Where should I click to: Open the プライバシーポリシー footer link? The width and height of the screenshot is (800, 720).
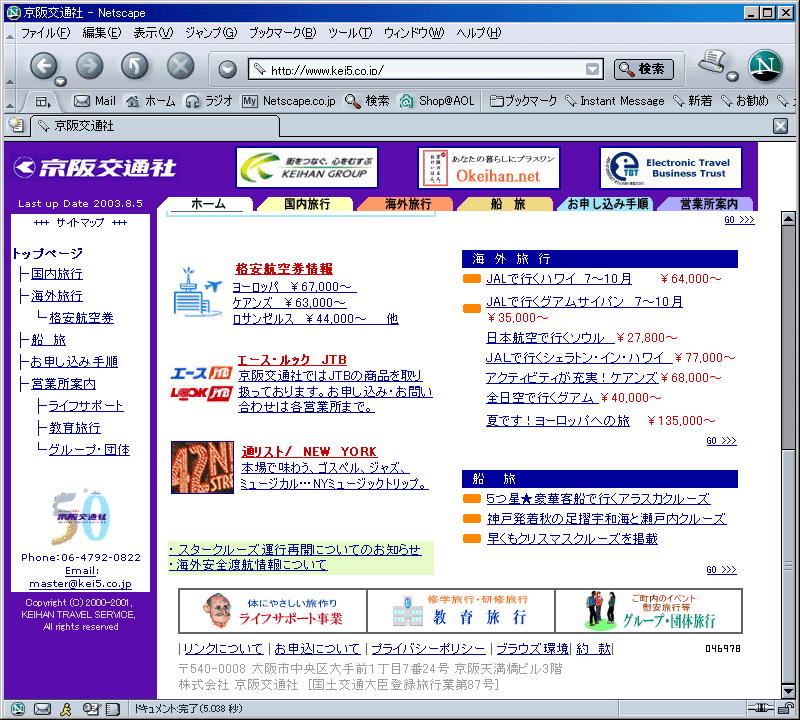coord(428,649)
